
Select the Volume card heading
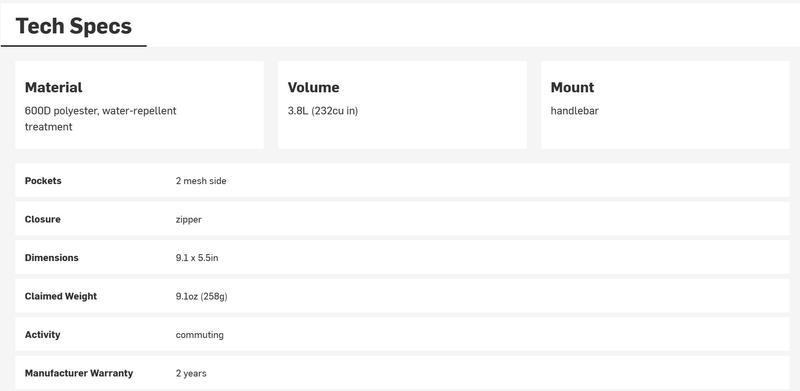pos(313,87)
